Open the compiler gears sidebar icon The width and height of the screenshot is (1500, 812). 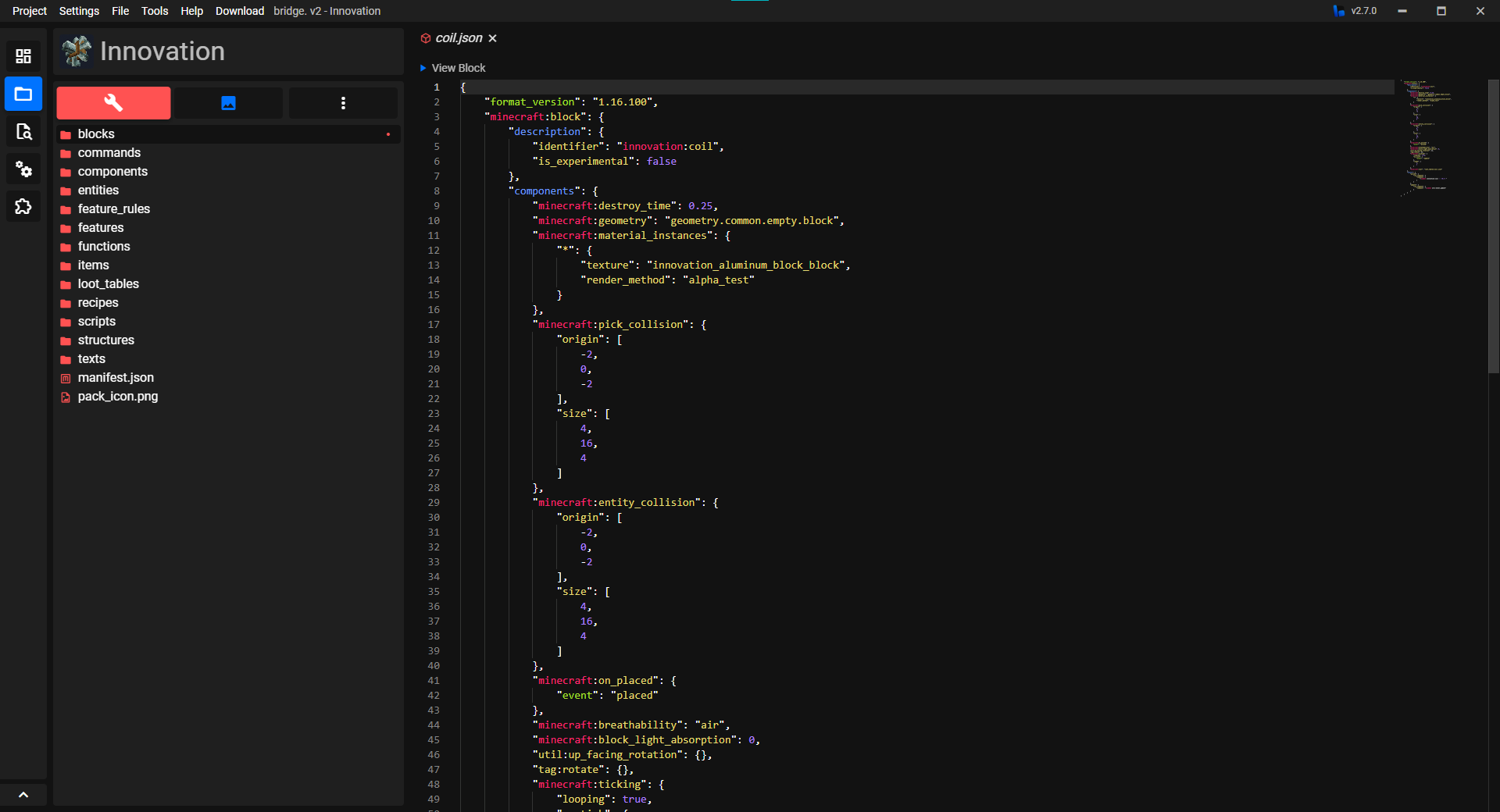tap(23, 169)
